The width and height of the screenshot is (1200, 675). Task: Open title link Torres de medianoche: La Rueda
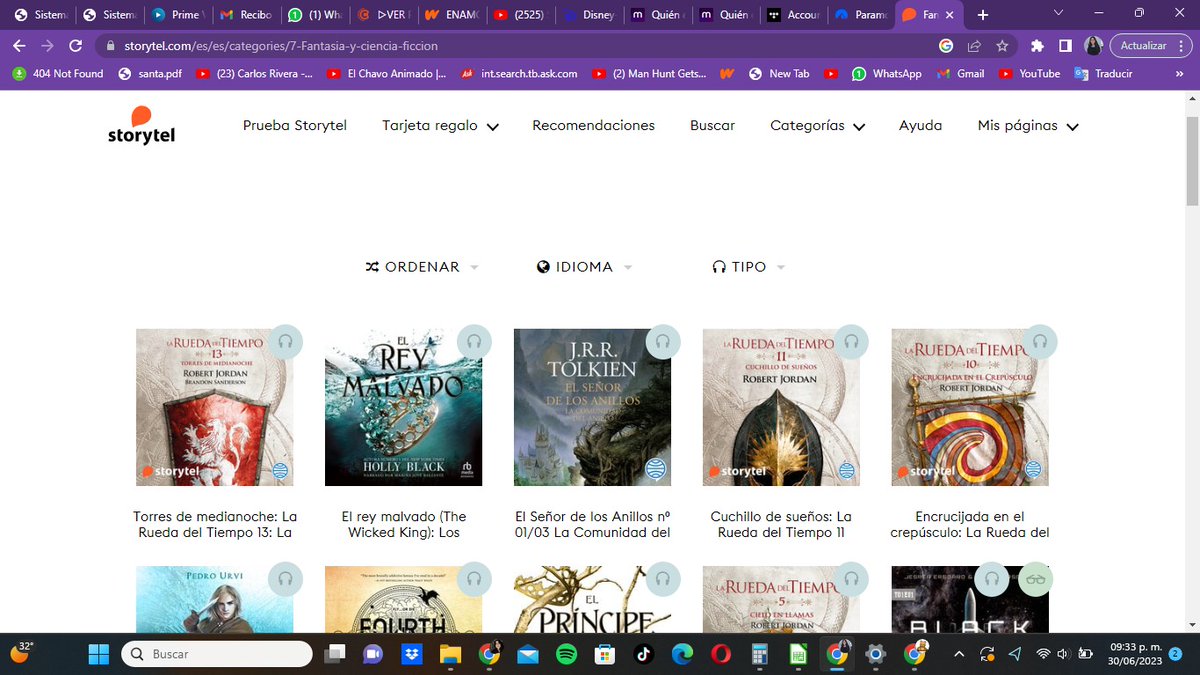215,524
